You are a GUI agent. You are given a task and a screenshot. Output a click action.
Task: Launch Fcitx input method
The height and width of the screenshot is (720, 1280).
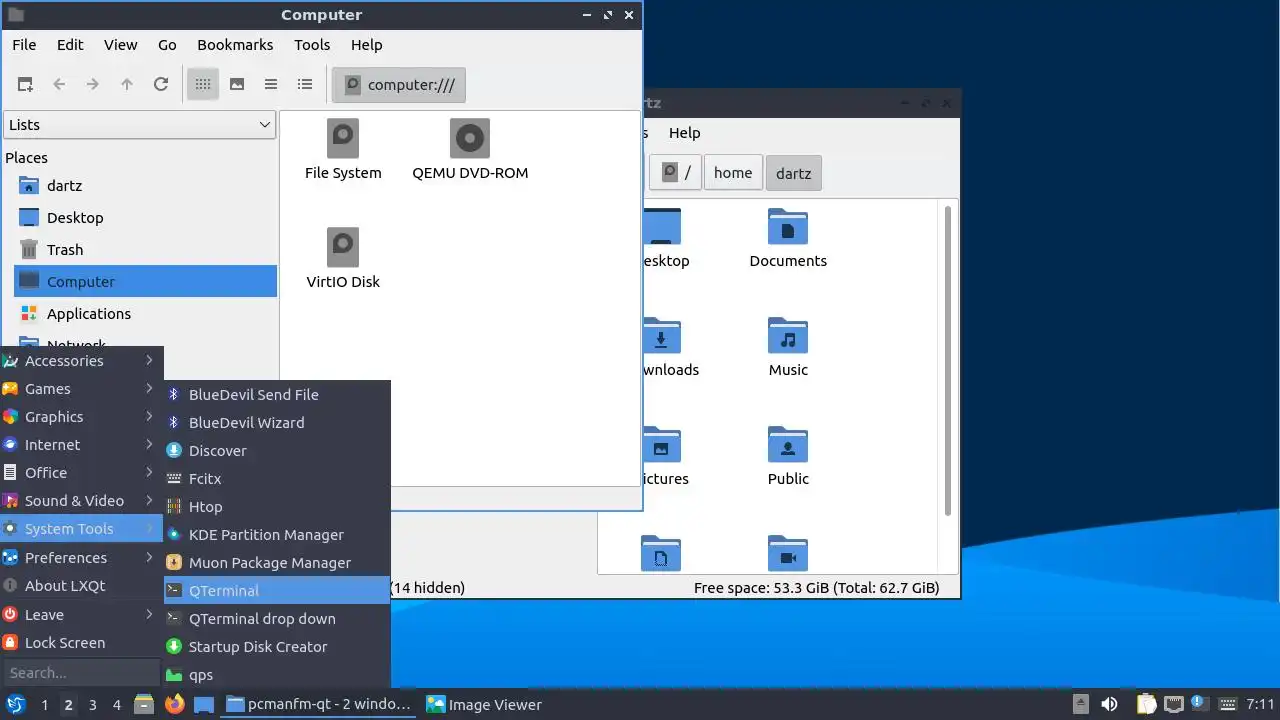[x=277, y=479]
